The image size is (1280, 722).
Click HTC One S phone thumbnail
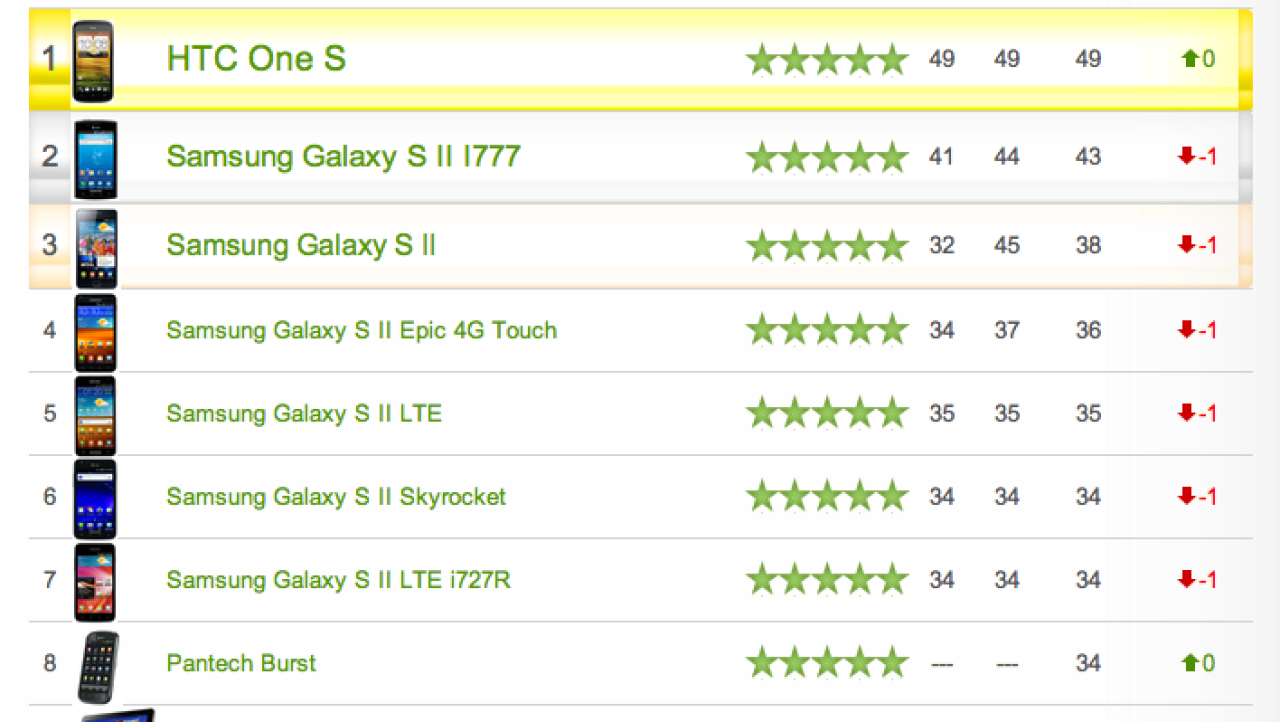coord(93,61)
